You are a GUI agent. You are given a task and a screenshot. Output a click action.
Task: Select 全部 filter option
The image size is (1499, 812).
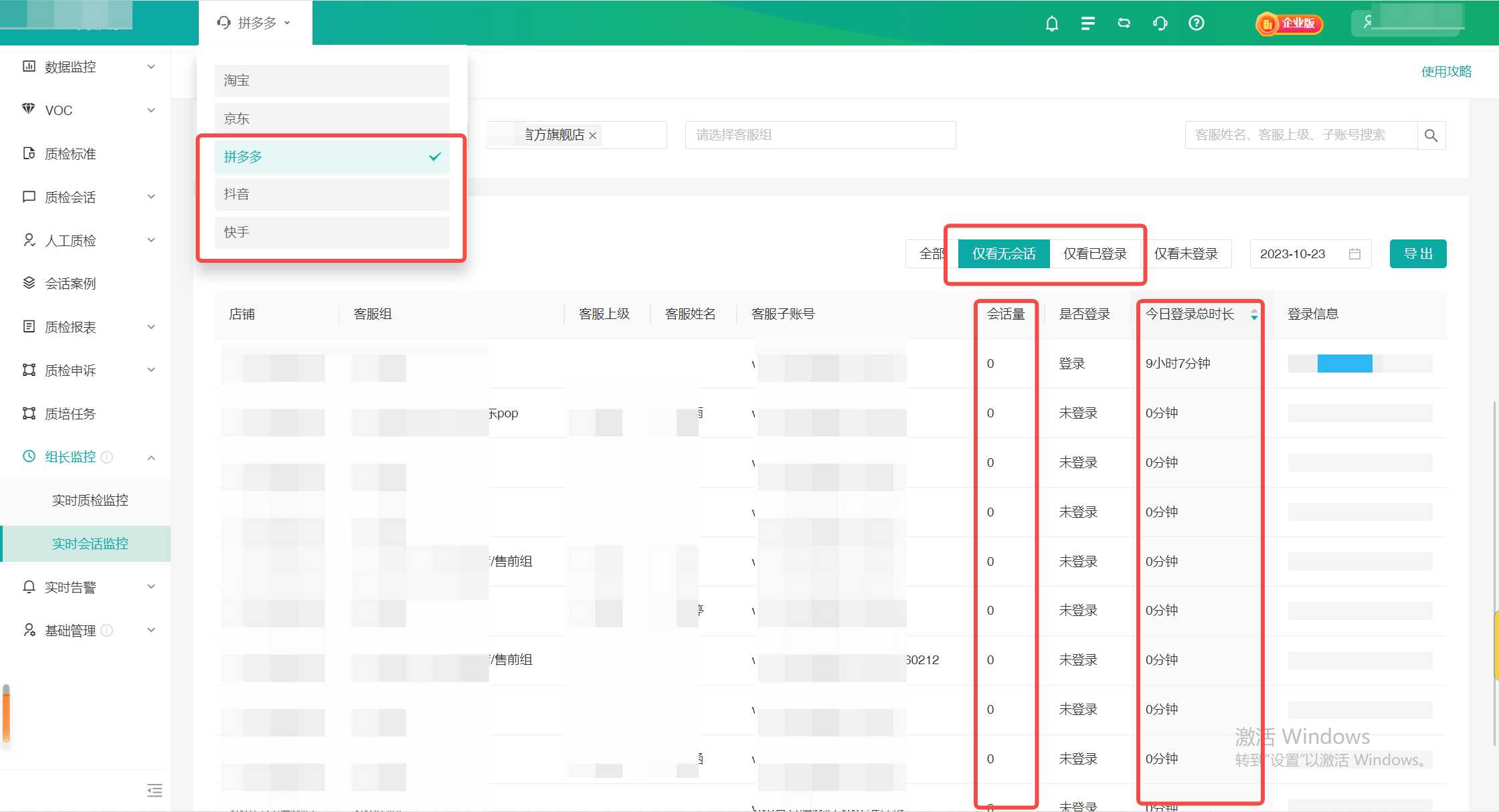pos(932,254)
